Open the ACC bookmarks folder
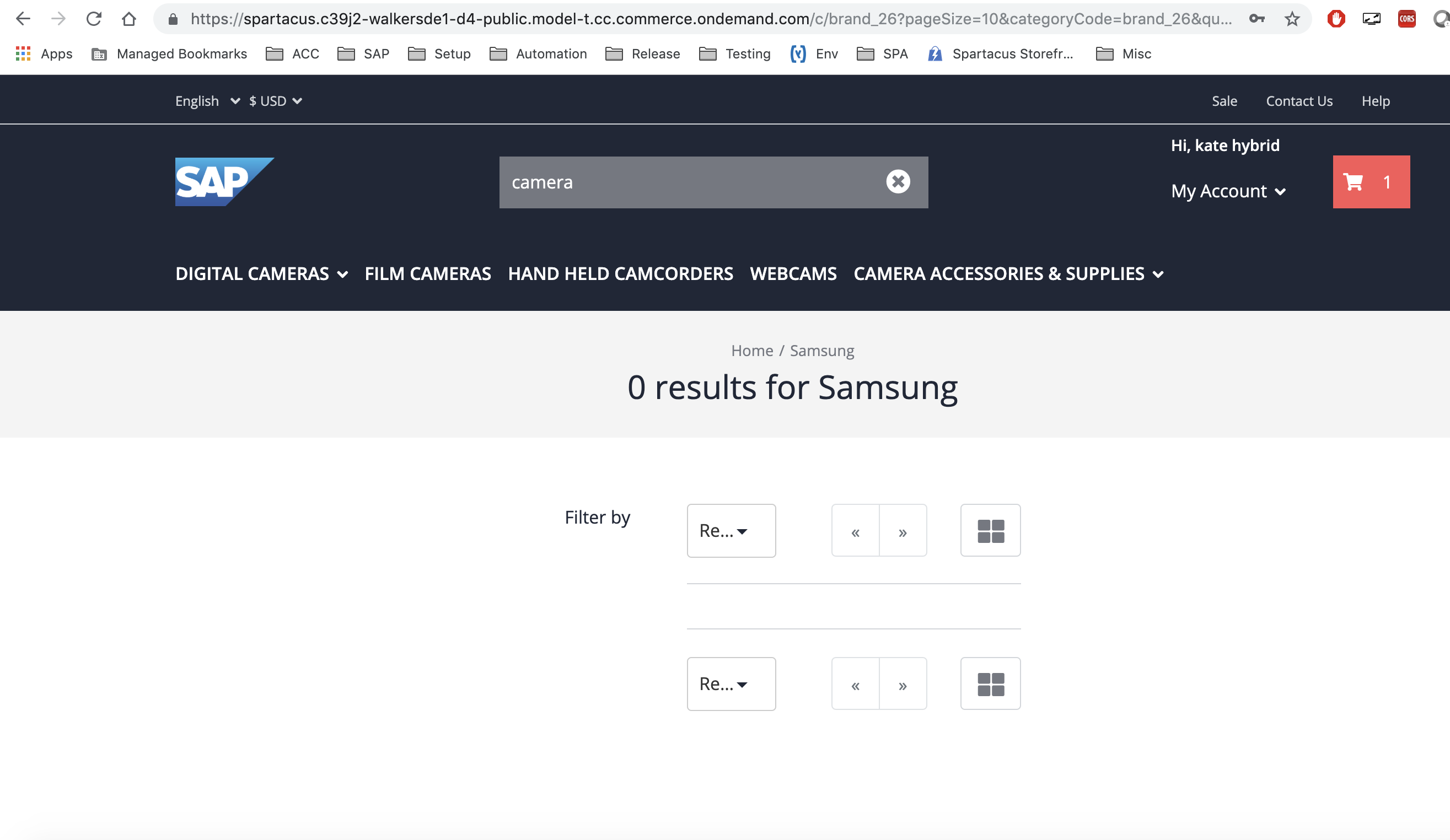Image resolution: width=1450 pixels, height=840 pixels. 292,53
